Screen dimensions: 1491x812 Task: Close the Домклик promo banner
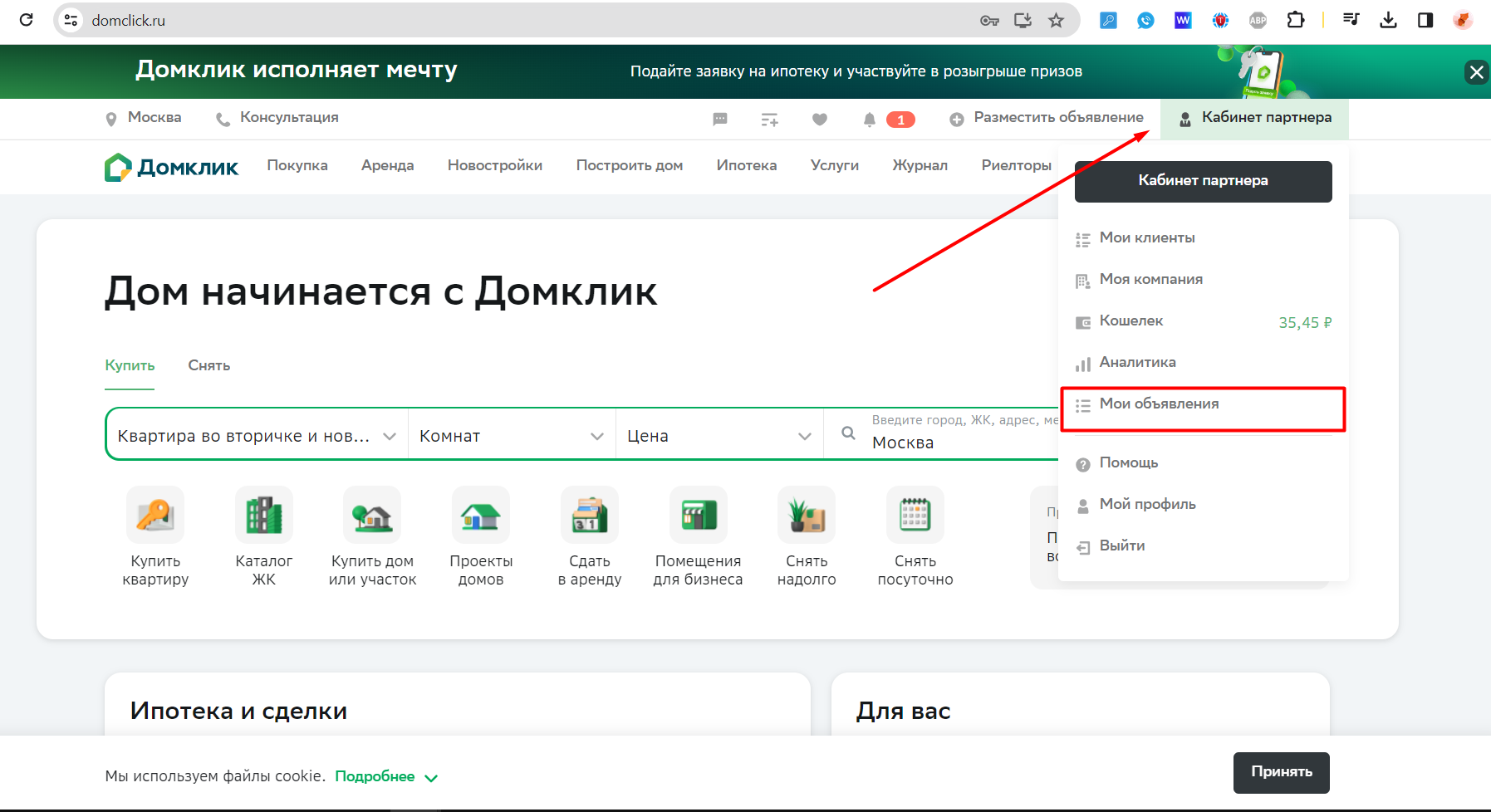[x=1476, y=72]
